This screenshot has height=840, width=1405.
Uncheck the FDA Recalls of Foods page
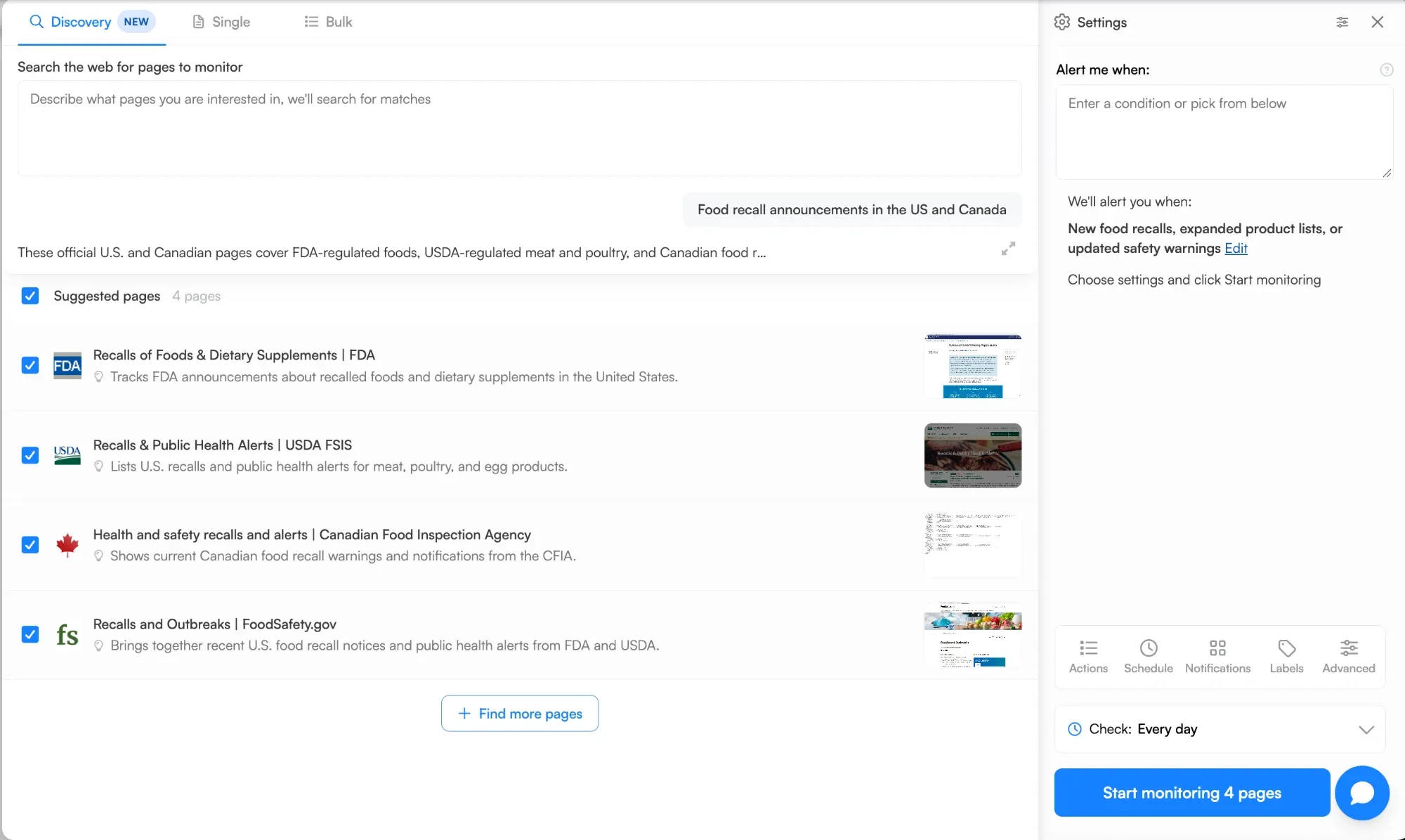(x=30, y=365)
